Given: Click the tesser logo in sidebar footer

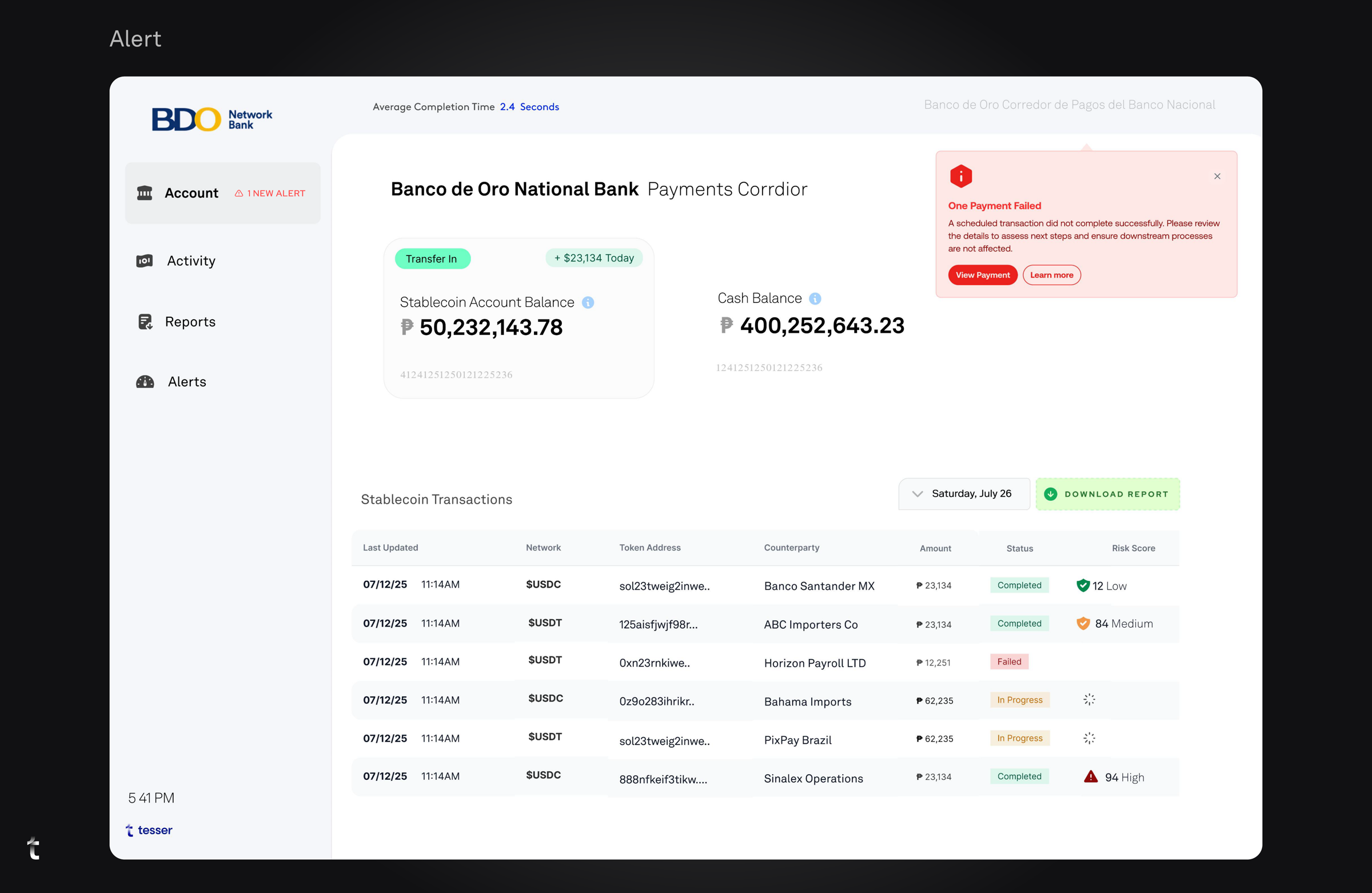Looking at the screenshot, I should (x=149, y=830).
